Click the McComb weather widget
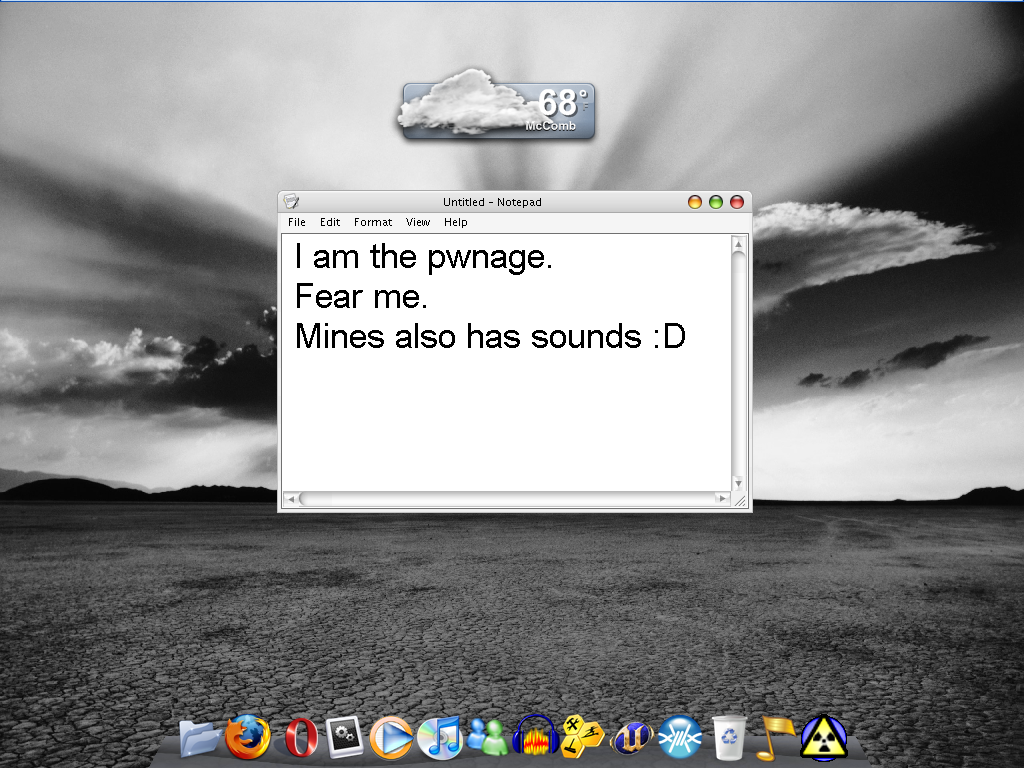The height and width of the screenshot is (768, 1024). [x=497, y=110]
